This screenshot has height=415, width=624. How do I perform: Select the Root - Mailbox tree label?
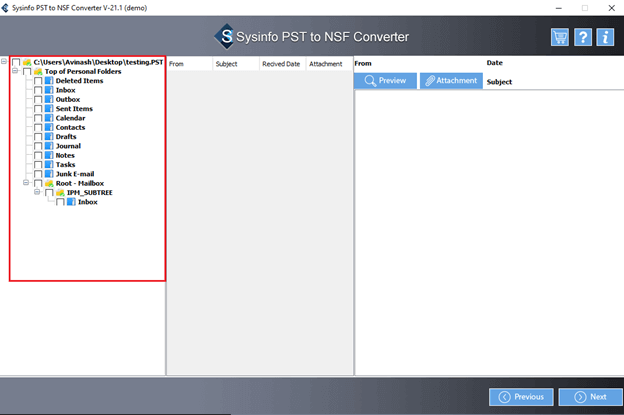(80, 183)
